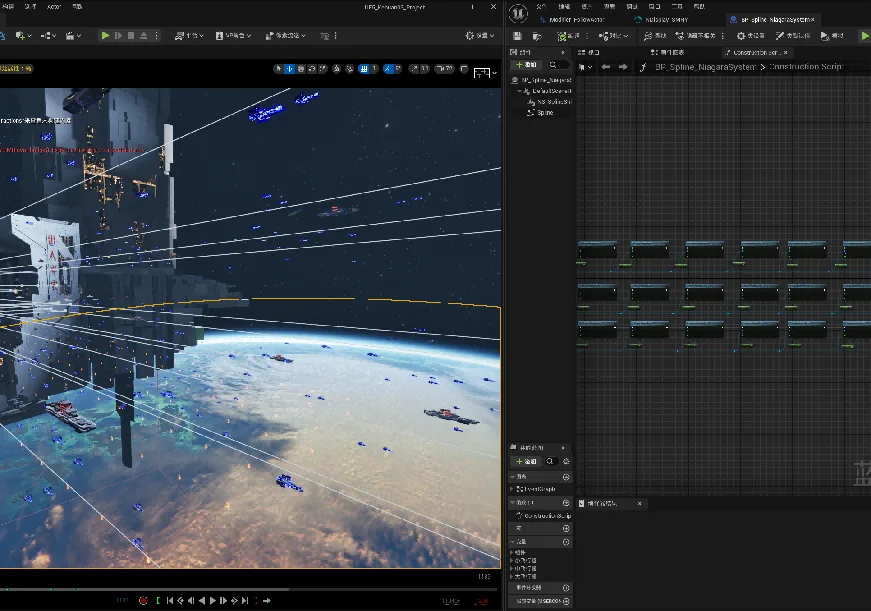The width and height of the screenshot is (871, 611).
Task: Select the Spline component in tree
Action: pos(540,113)
